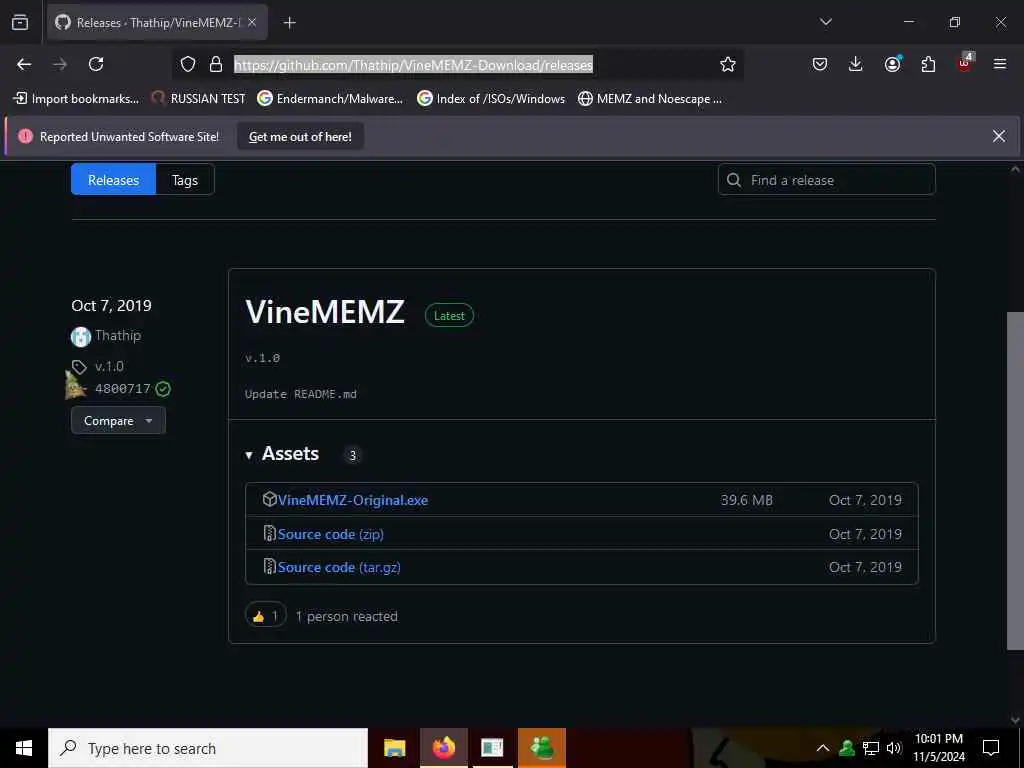Screen dimensions: 1024x768
Task: Open RUSSIAN TEST bookmark
Action: (198, 99)
